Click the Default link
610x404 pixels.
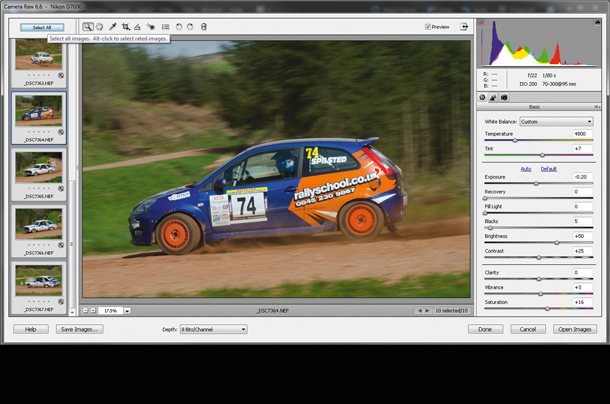(549, 169)
